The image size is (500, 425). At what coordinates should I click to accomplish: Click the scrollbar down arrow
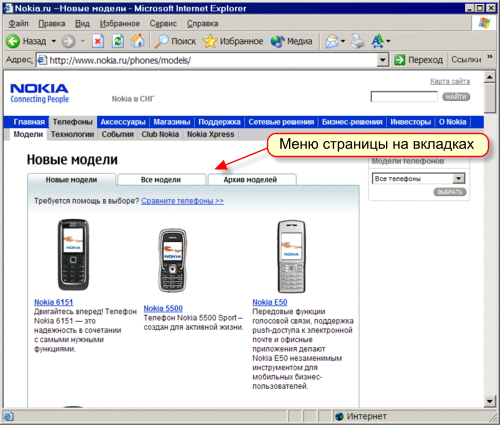489,401
